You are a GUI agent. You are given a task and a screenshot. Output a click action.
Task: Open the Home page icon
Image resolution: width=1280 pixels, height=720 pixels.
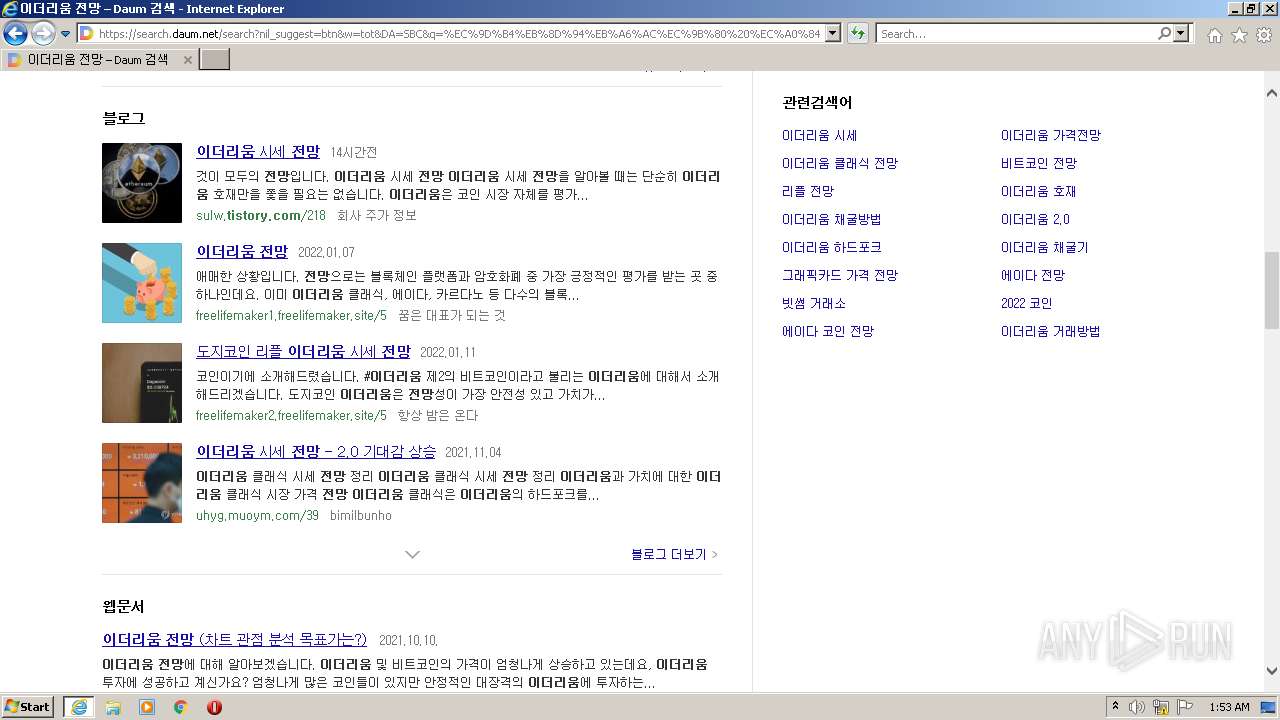click(1214, 35)
